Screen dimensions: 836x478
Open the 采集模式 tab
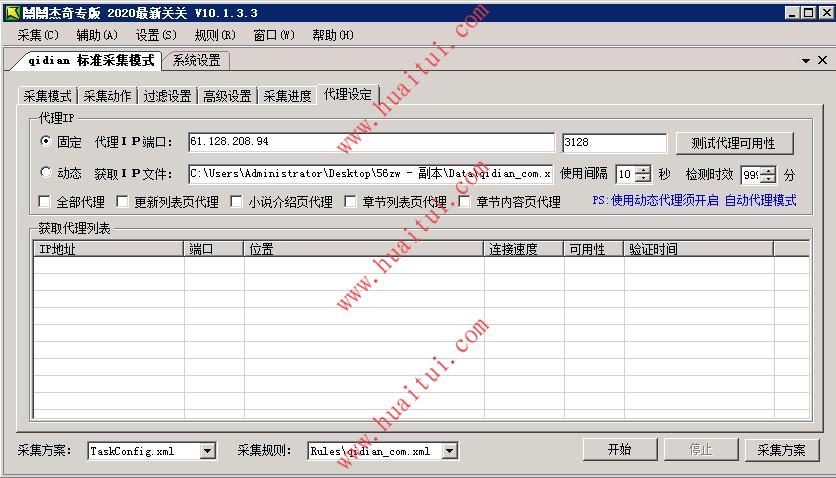(47, 96)
